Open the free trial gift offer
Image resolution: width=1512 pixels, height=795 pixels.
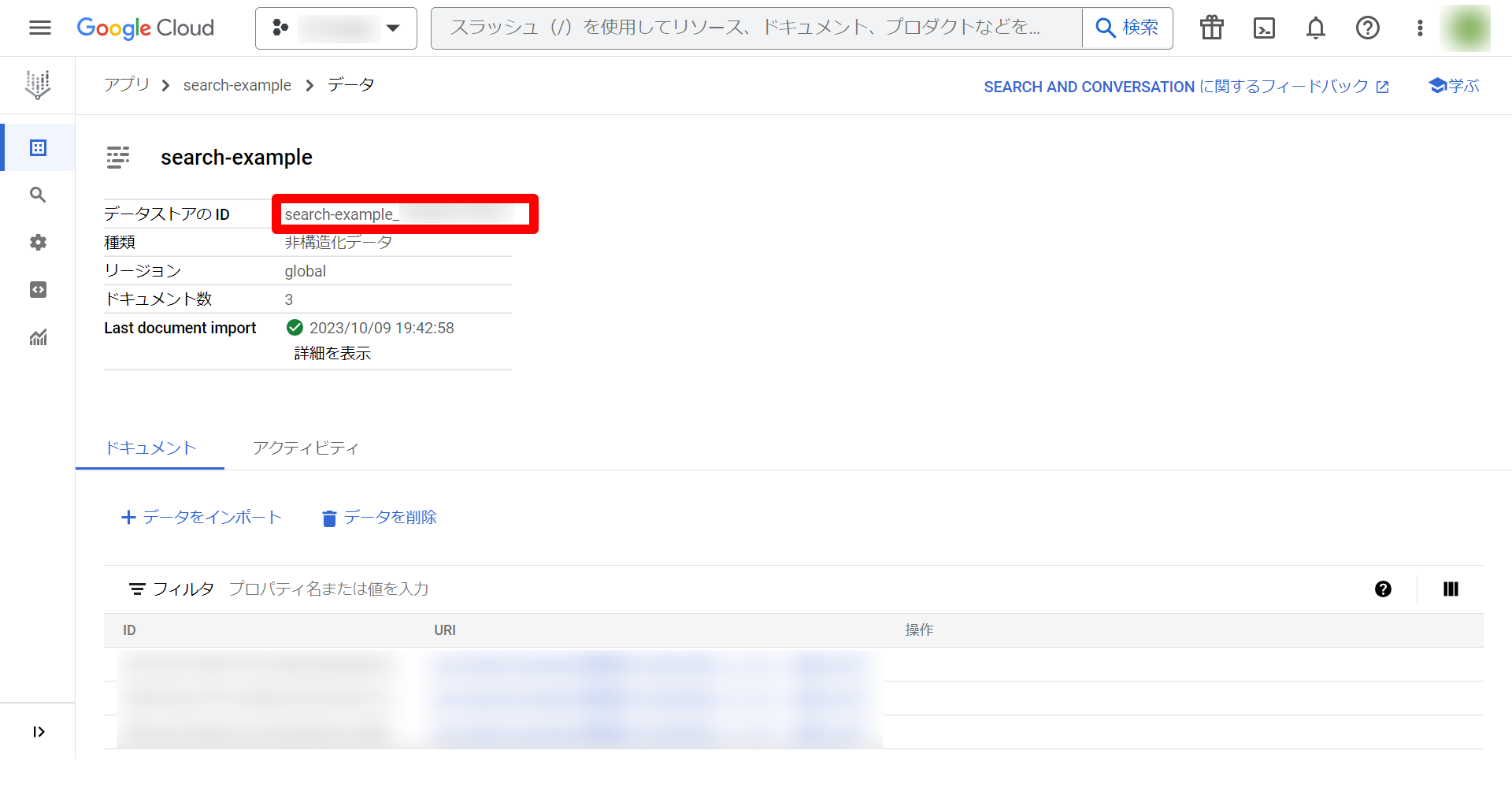click(x=1211, y=28)
